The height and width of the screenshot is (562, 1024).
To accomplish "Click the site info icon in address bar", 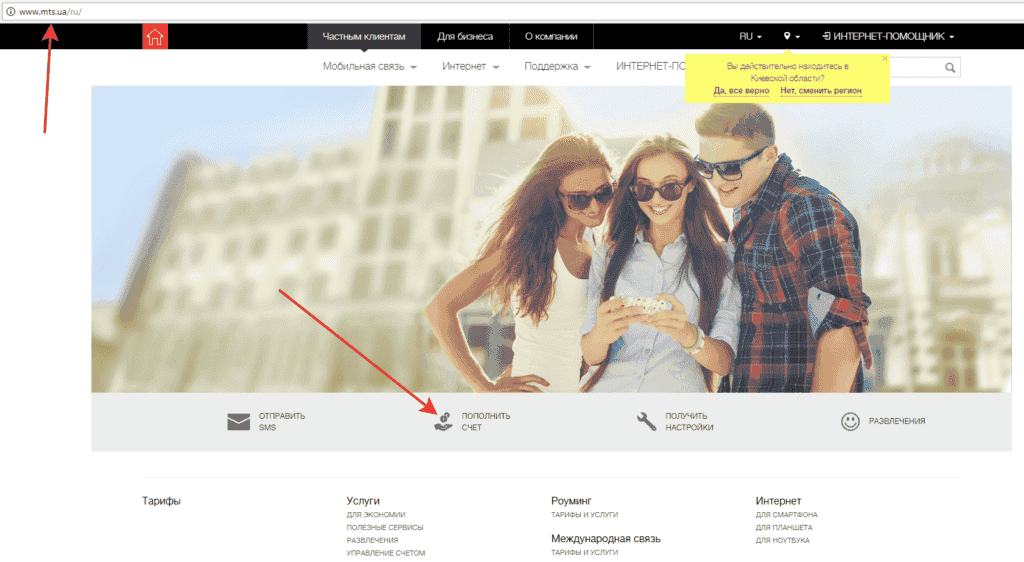I will point(10,11).
